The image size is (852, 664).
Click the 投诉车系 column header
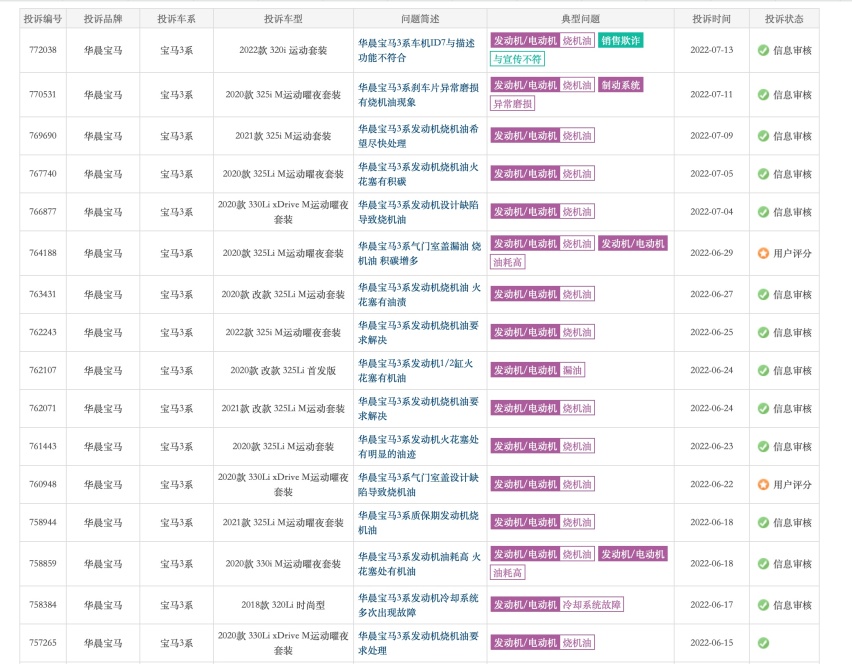click(177, 19)
